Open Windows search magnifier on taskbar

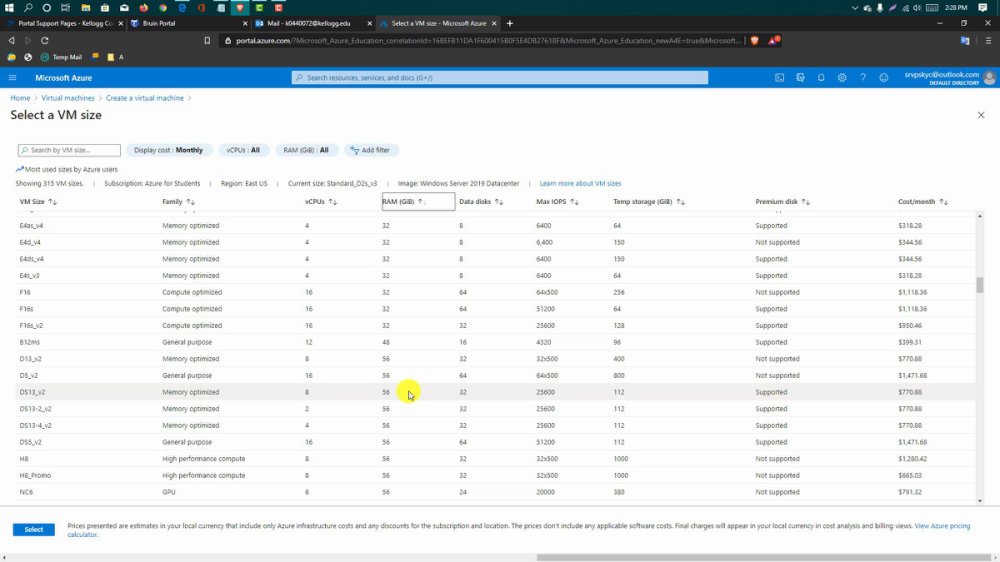click(28, 8)
